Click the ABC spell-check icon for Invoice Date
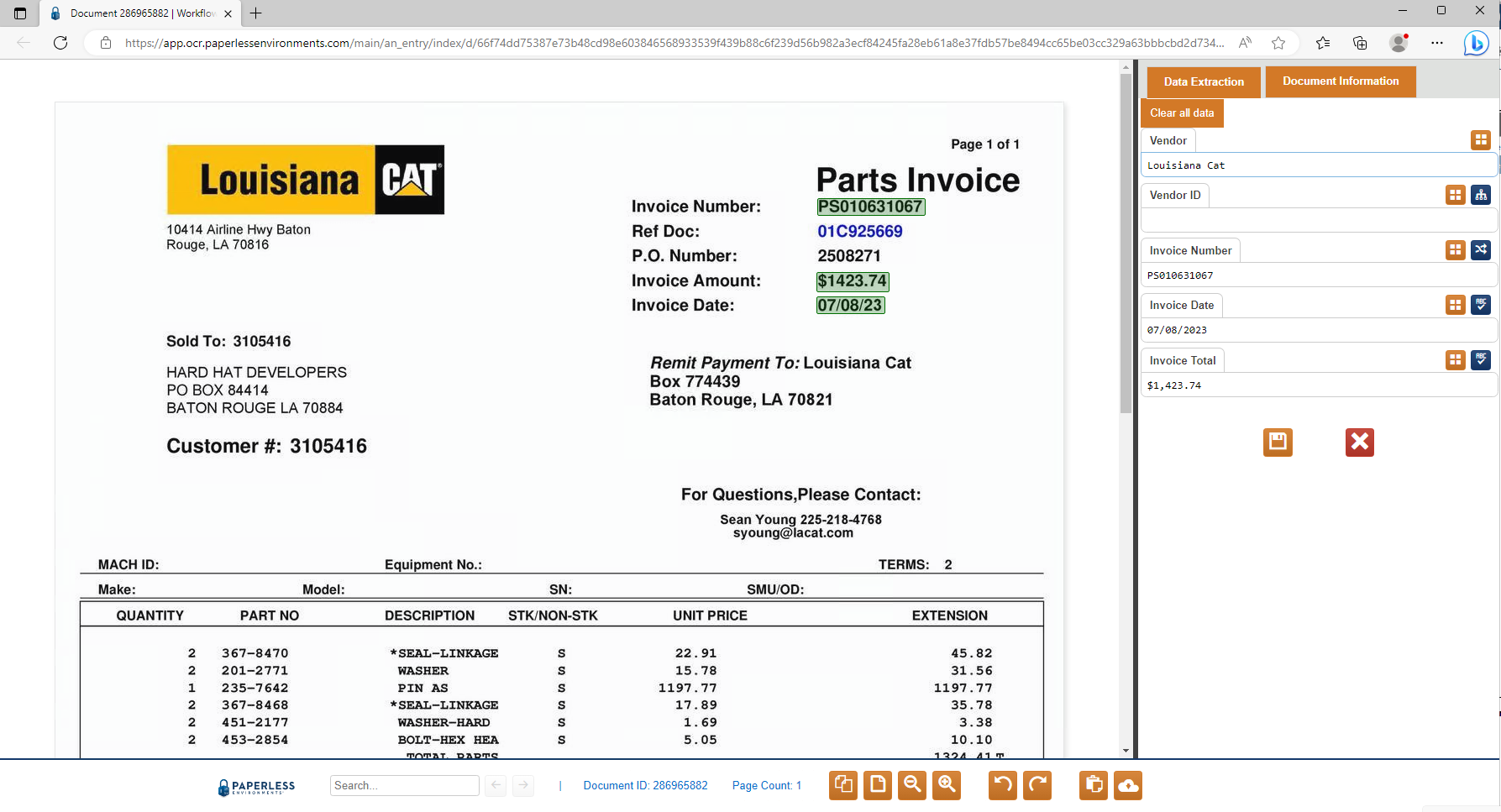Viewport: 1501px width, 812px height. point(1481,305)
